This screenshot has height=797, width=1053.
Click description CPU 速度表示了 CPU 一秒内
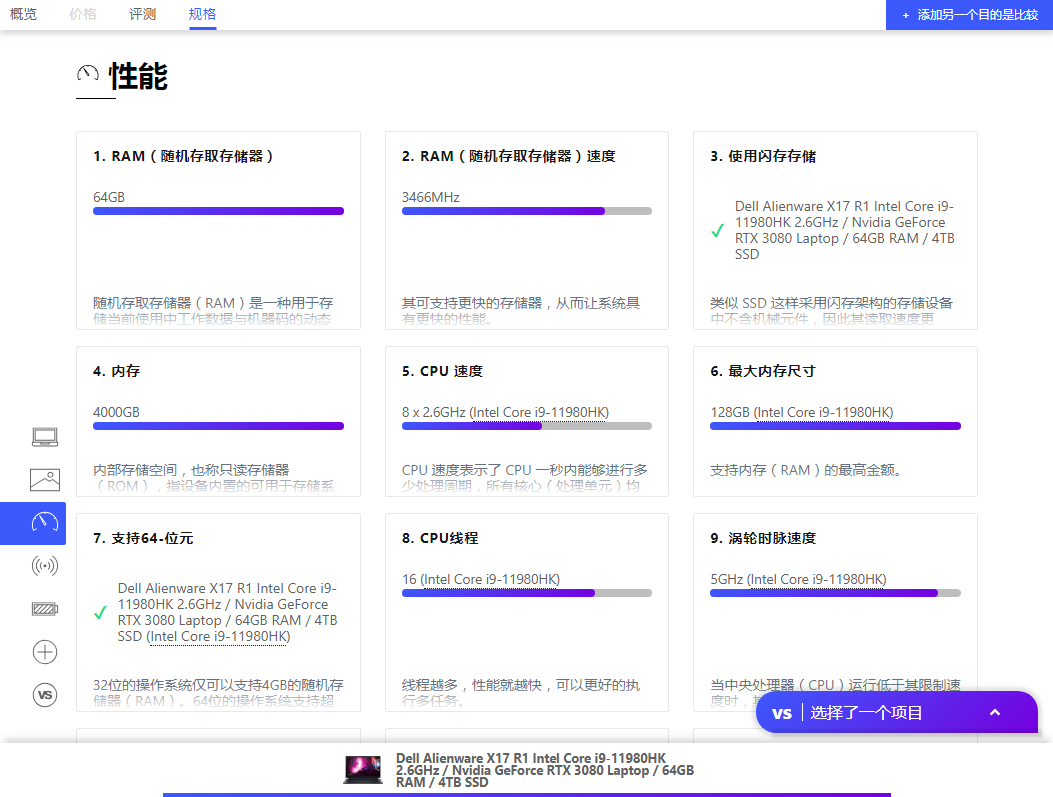pyautogui.click(x=524, y=477)
